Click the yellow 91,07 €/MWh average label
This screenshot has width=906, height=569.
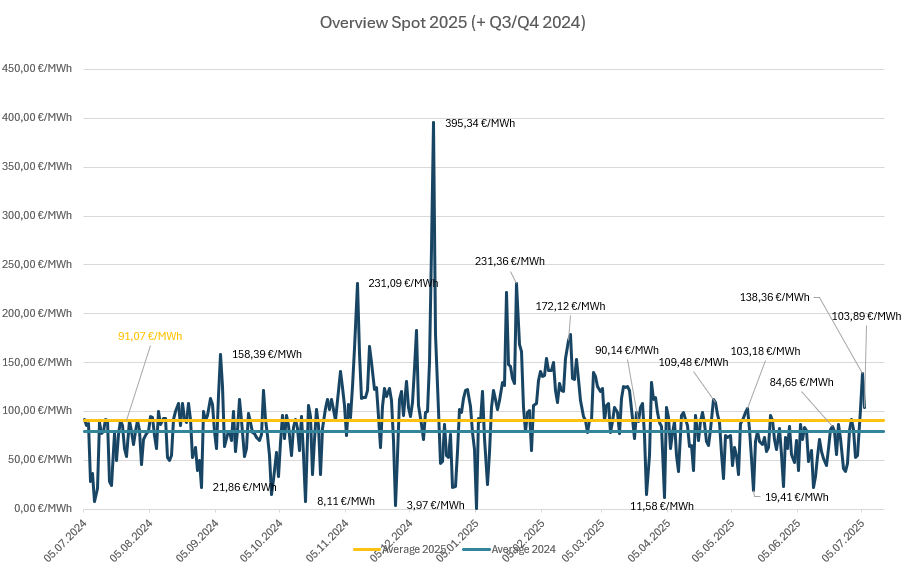point(150,336)
